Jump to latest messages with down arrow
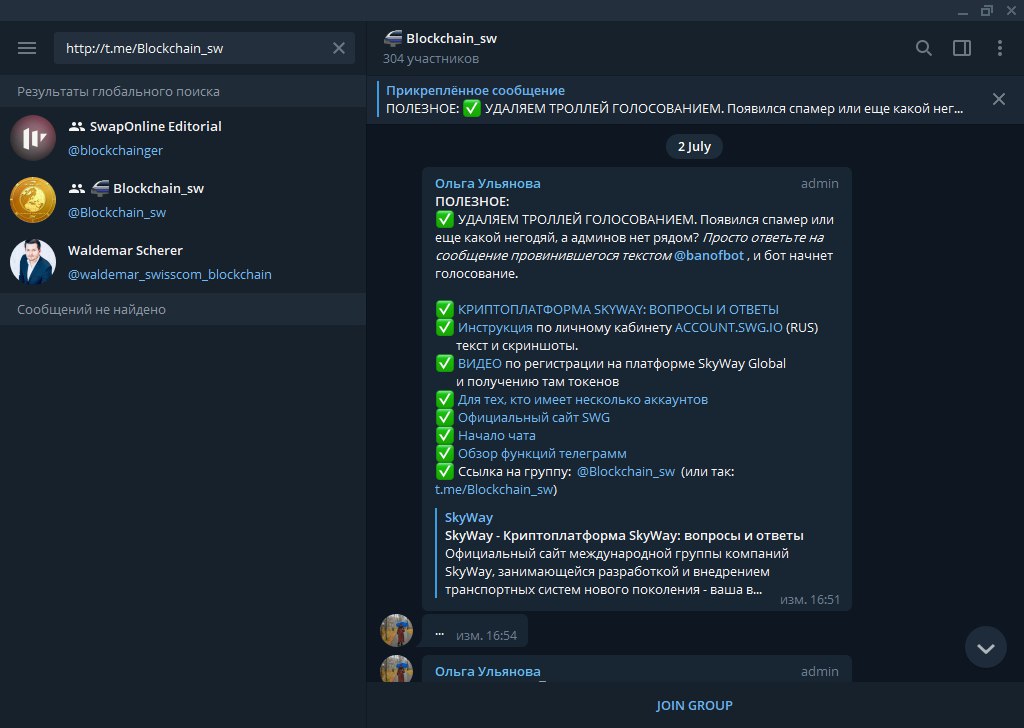This screenshot has width=1024, height=728. [985, 648]
